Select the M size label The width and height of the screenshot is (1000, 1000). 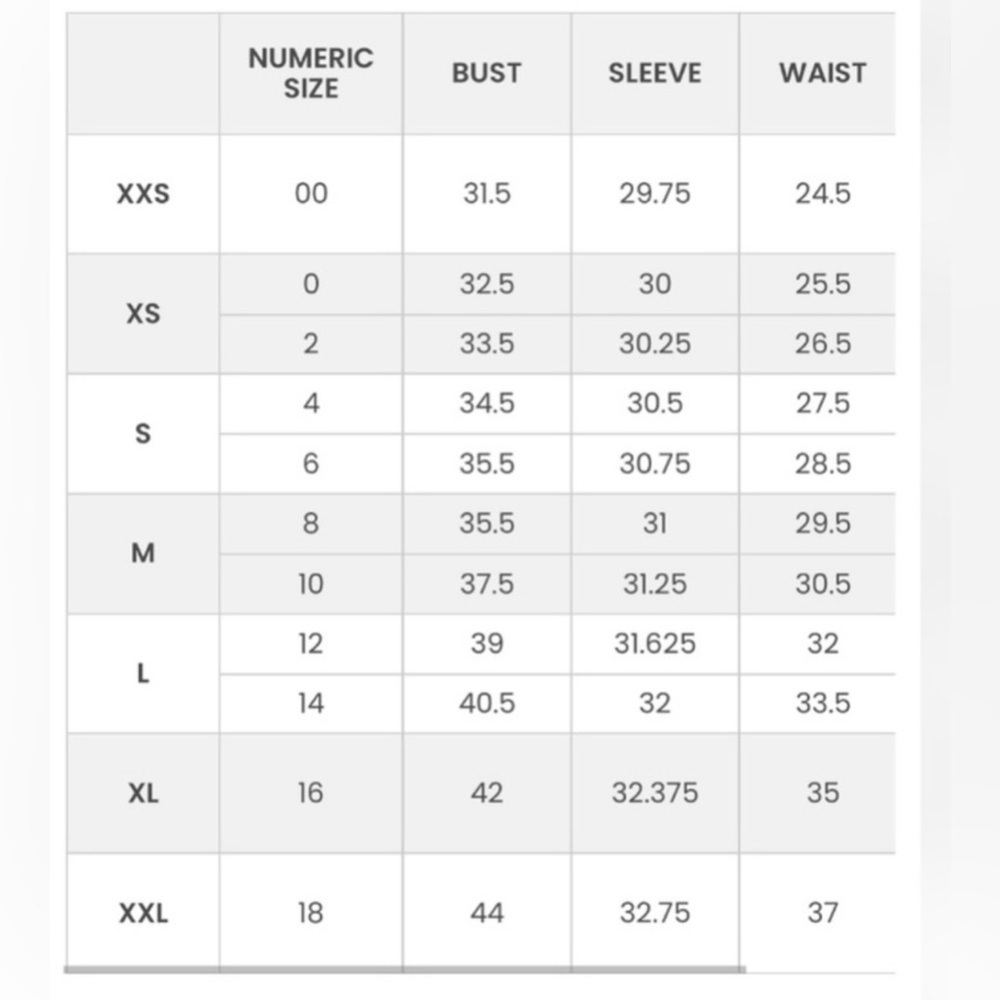point(143,553)
